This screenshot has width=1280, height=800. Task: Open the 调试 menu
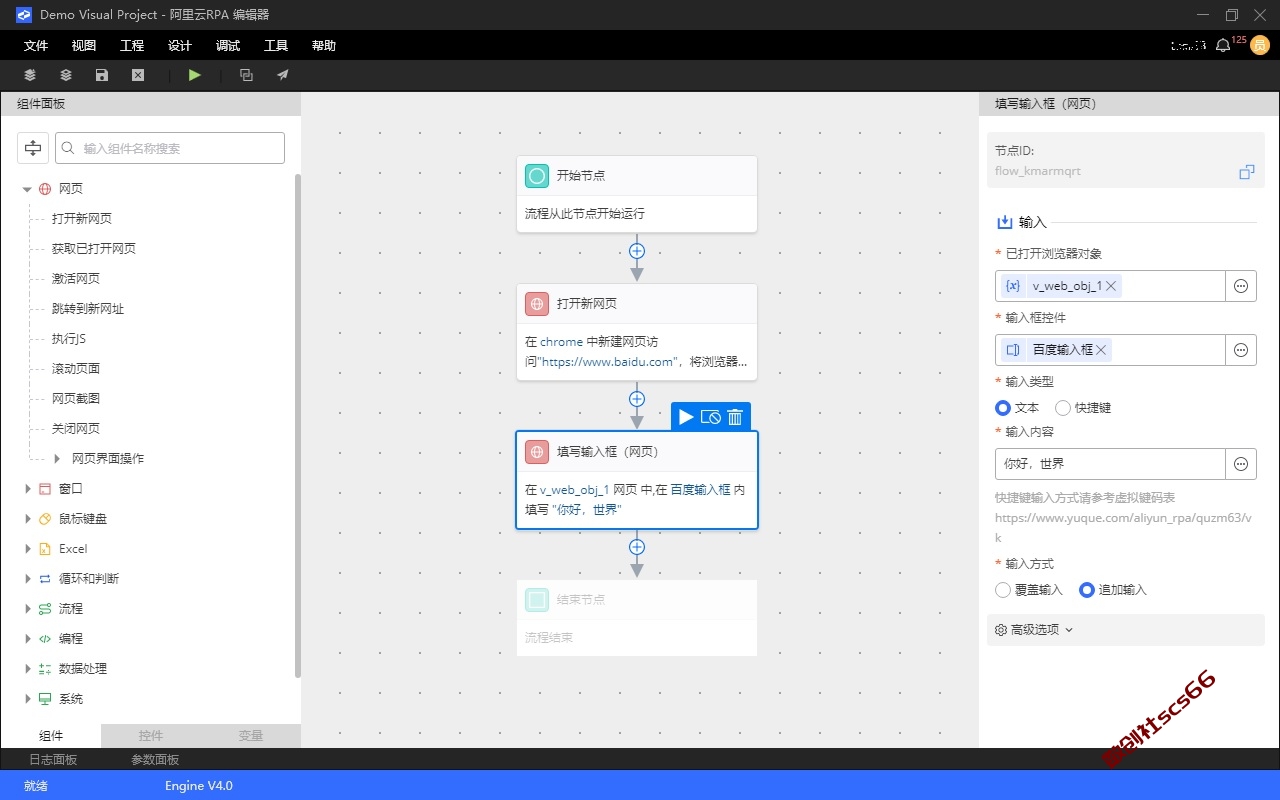pos(228,46)
